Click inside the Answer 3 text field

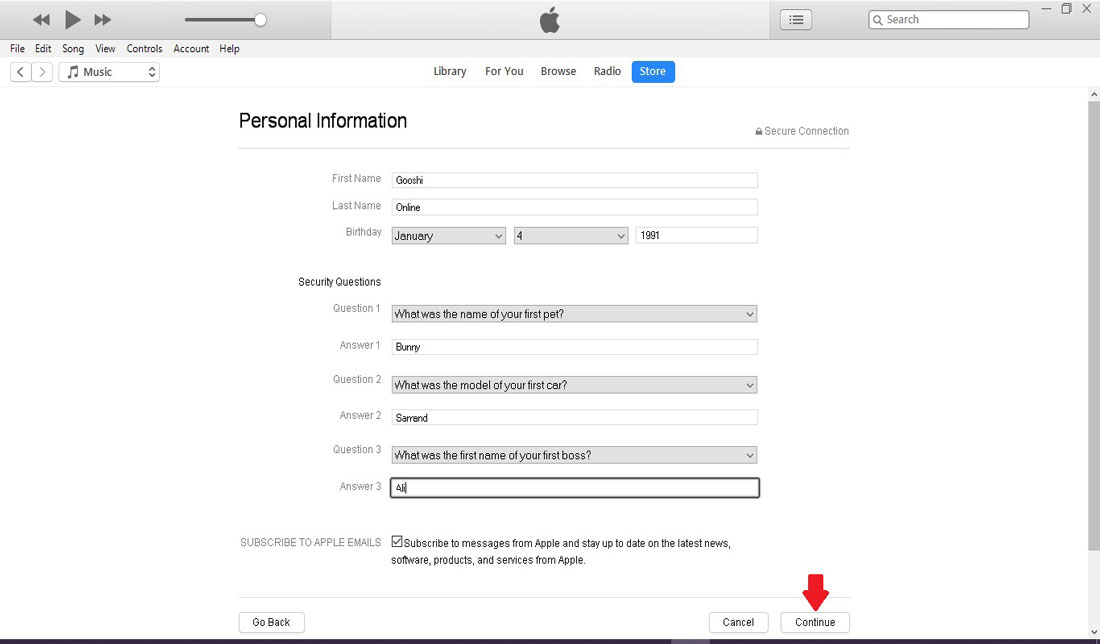click(x=575, y=487)
